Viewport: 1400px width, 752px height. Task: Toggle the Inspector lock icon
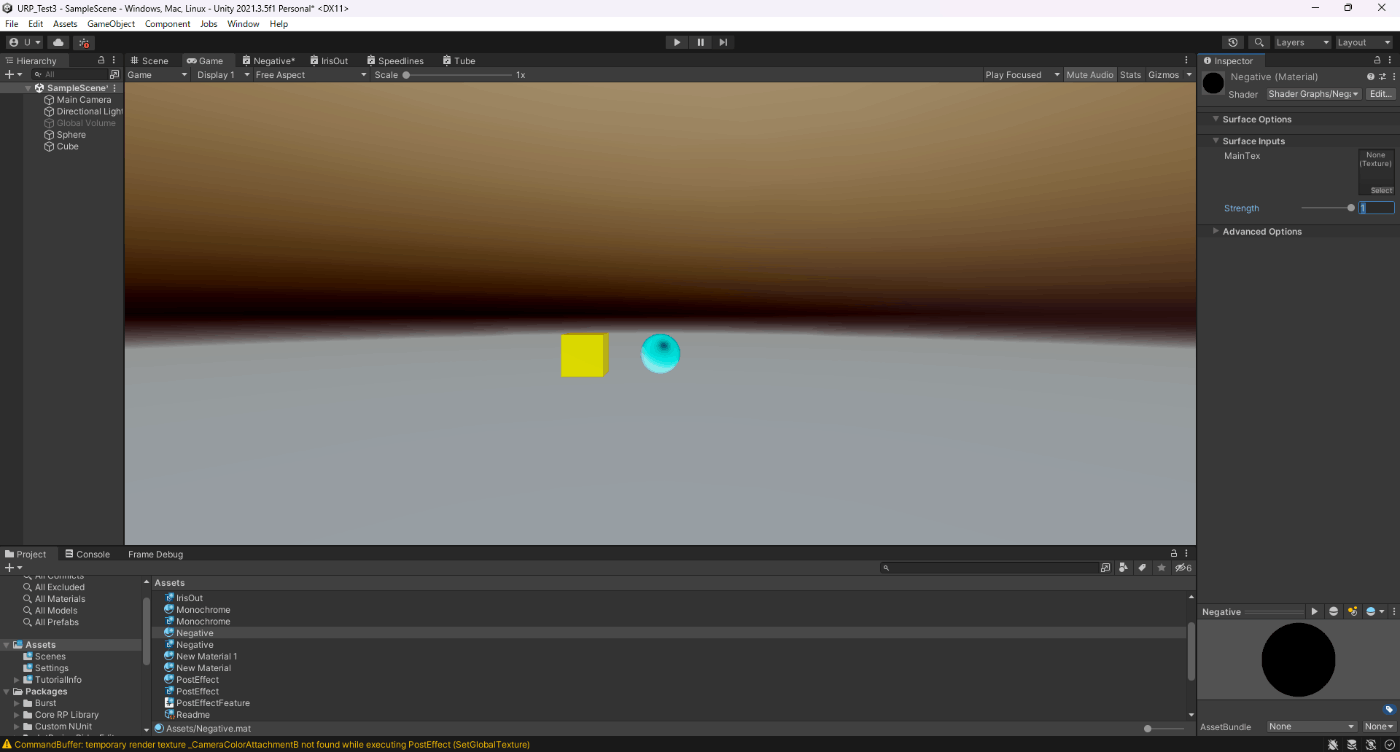tap(1377, 61)
